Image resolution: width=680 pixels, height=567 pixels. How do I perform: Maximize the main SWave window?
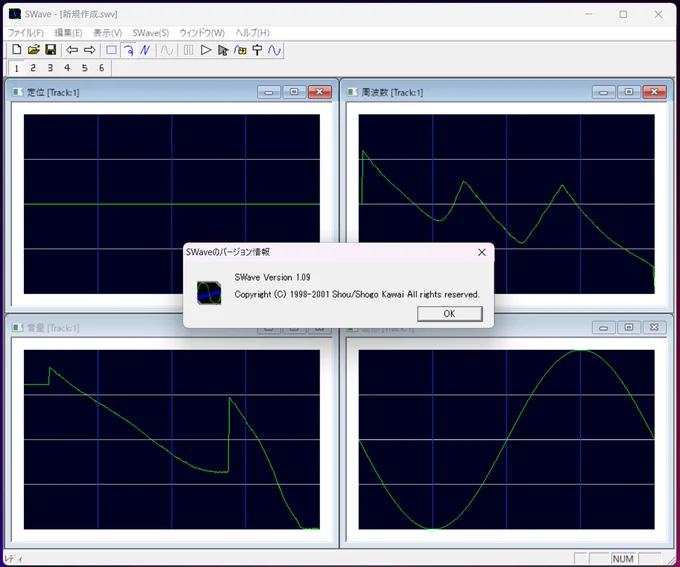[623, 14]
